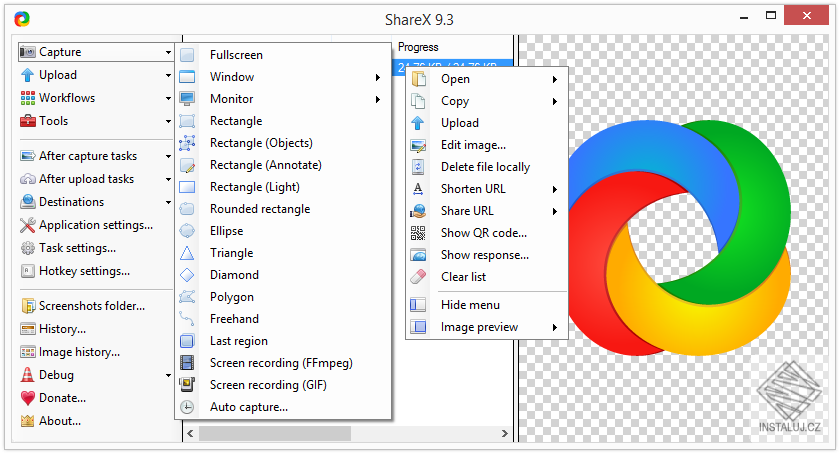This screenshot has width=840, height=454.
Task: Click the Diamond shape icon
Action: (187, 275)
